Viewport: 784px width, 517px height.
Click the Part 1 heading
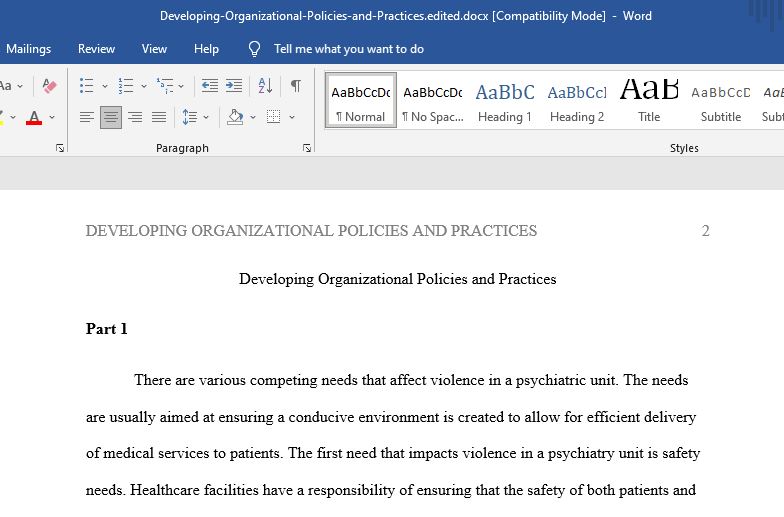106,329
